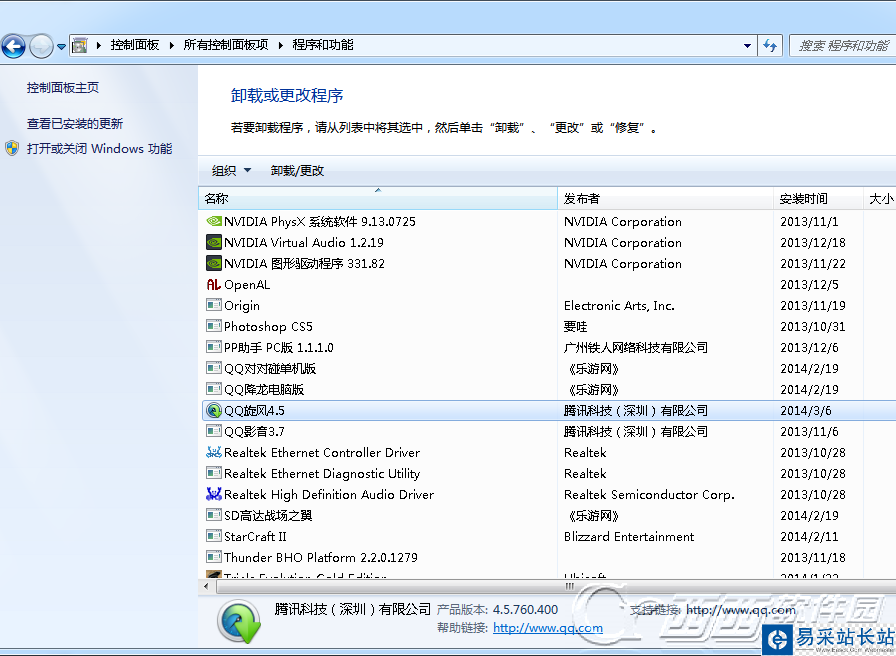Open the http://www.qq.com help link

[548, 628]
